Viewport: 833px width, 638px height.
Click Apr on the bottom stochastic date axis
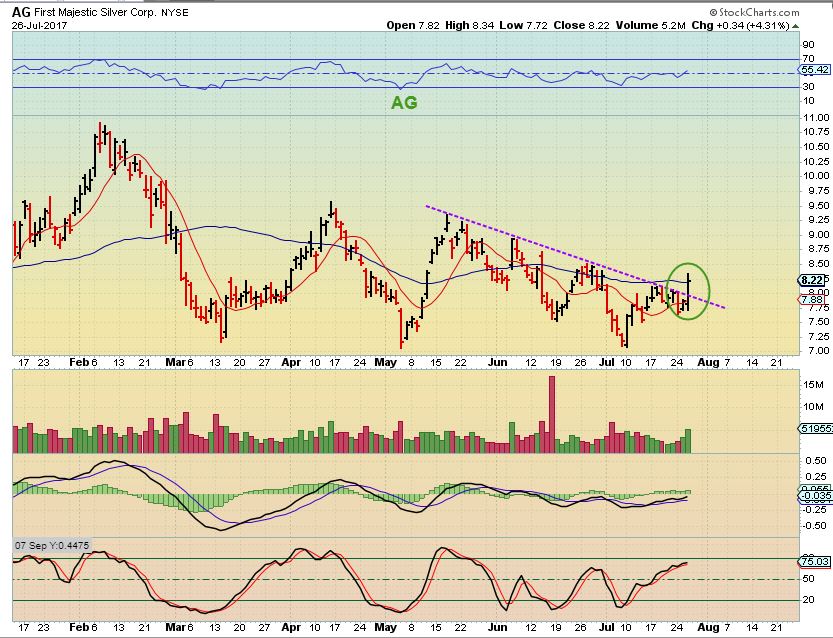[291, 627]
